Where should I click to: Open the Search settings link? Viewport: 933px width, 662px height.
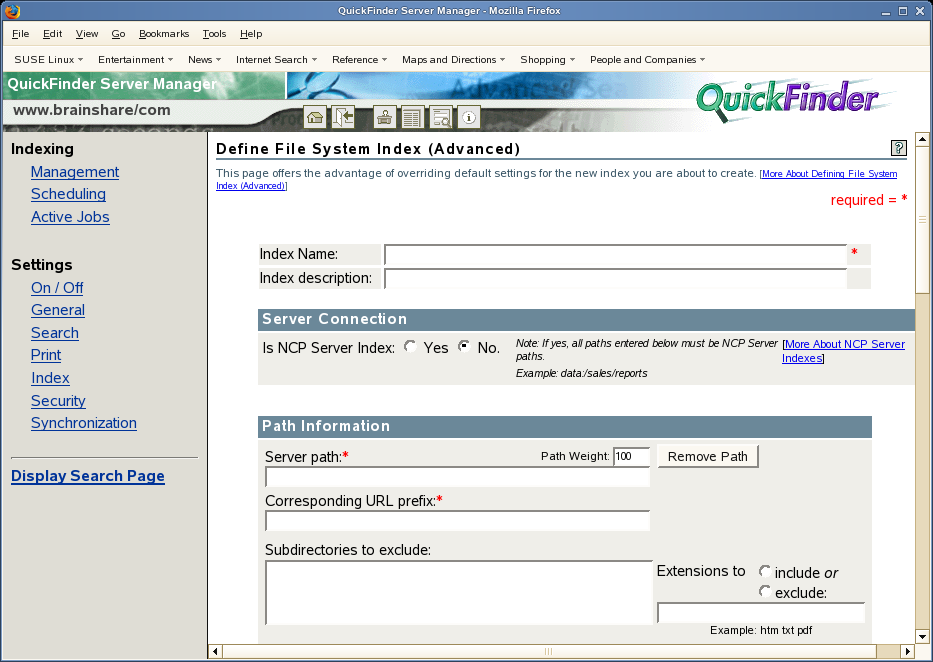tap(55, 333)
